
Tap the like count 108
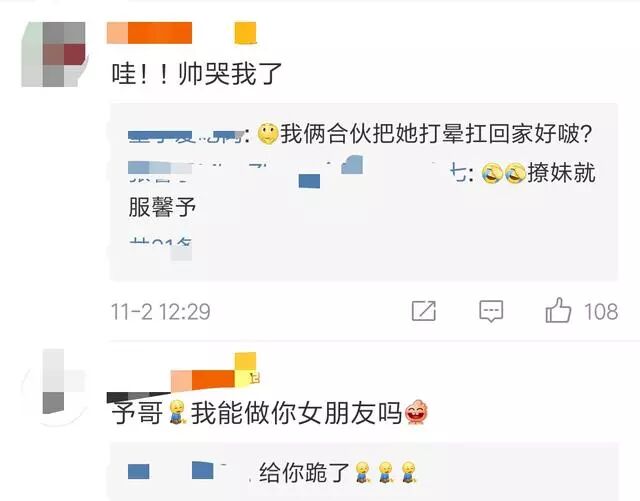pyautogui.click(x=601, y=312)
